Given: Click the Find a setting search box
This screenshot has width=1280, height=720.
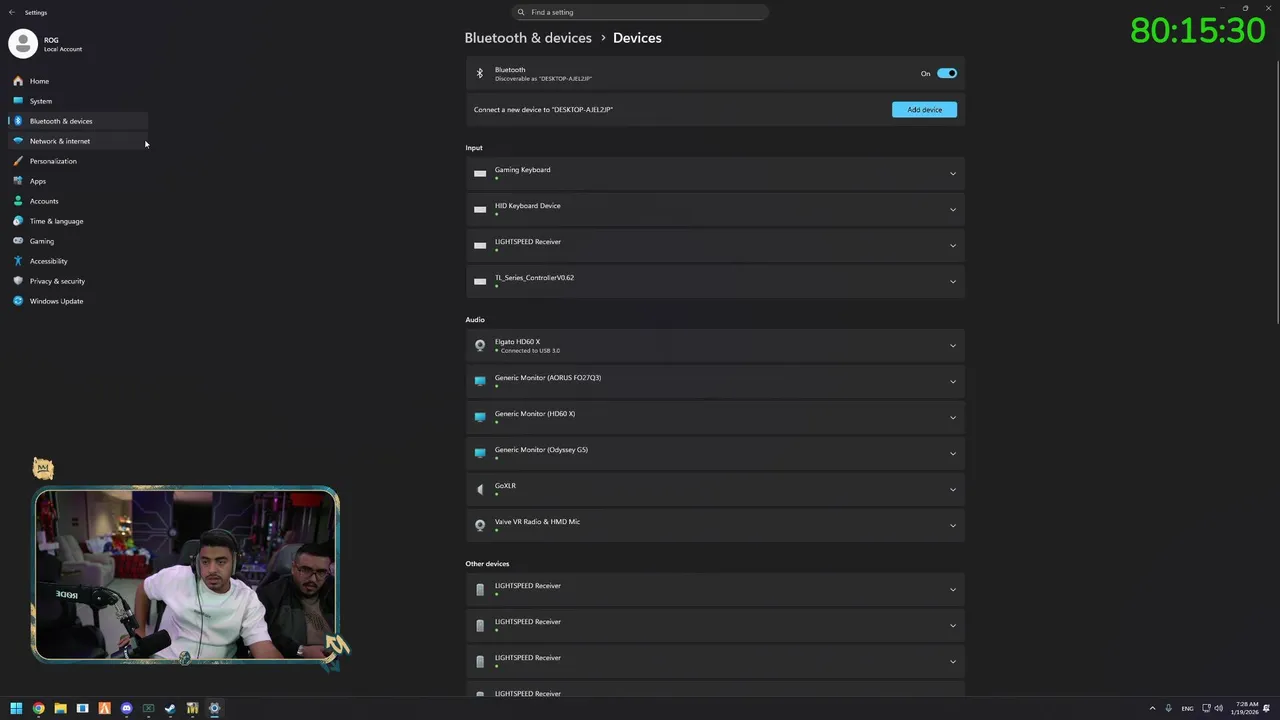Looking at the screenshot, I should [640, 12].
